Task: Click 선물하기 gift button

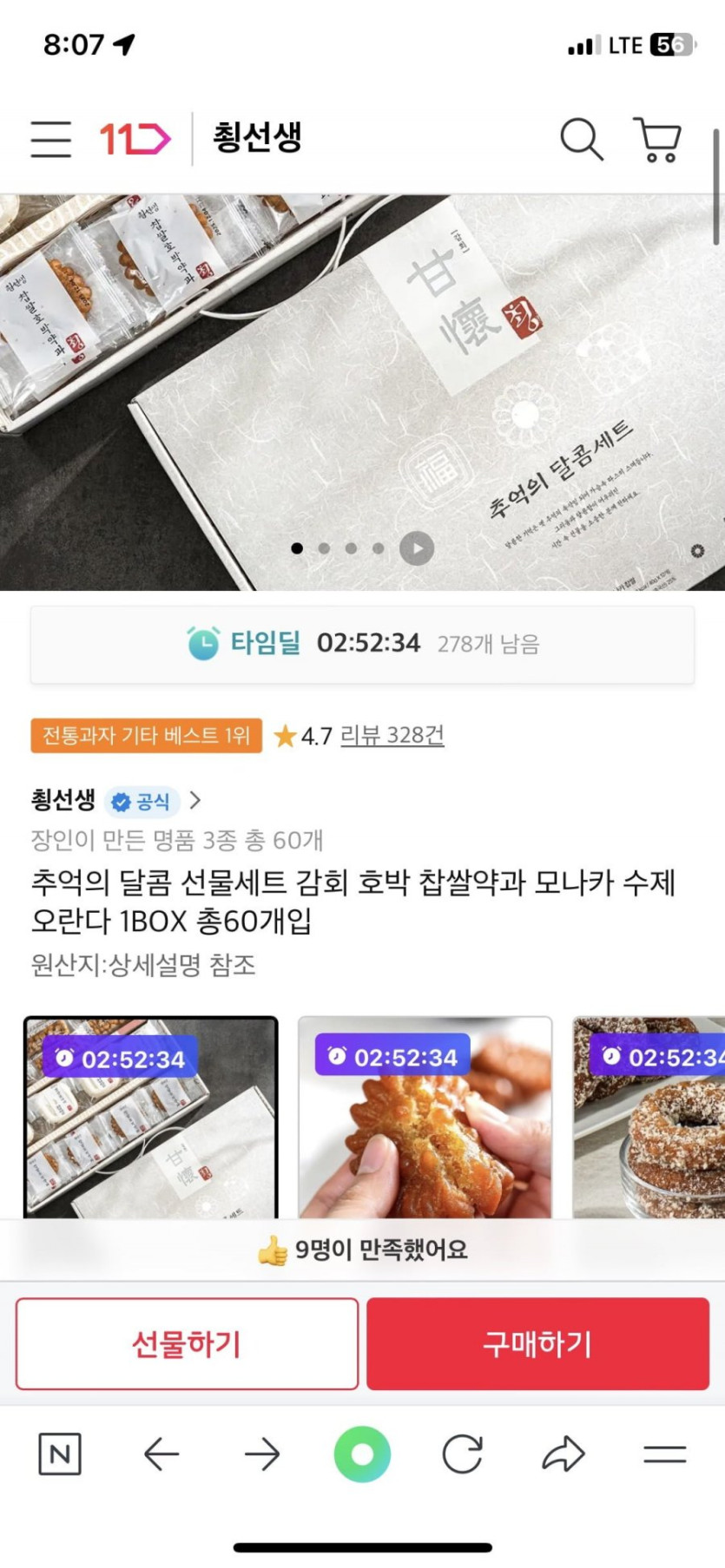Action: click(x=187, y=1344)
